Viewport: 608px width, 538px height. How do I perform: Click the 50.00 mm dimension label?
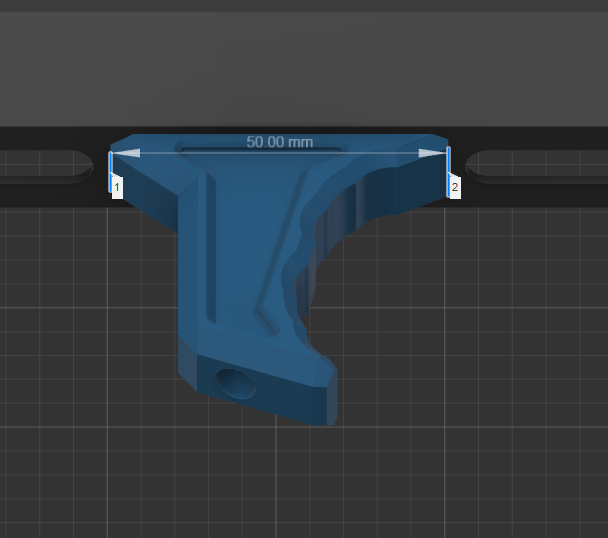click(280, 142)
